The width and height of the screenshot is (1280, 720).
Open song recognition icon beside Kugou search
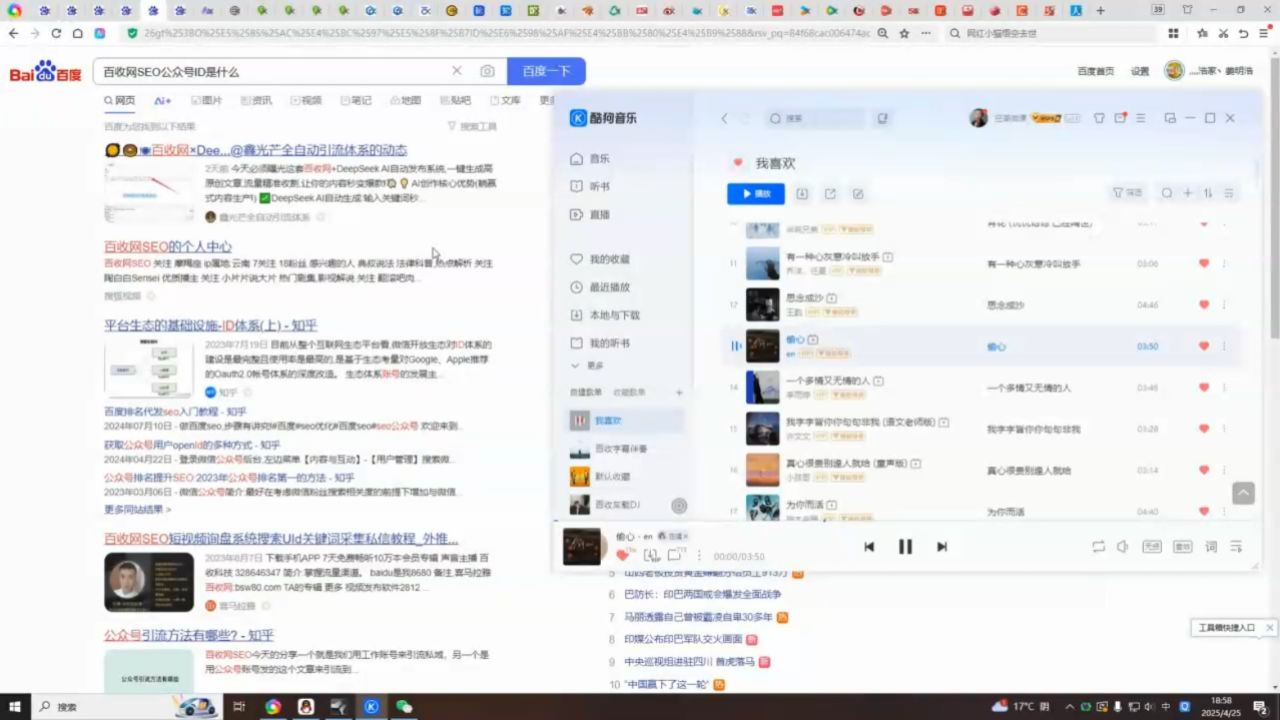click(x=882, y=118)
